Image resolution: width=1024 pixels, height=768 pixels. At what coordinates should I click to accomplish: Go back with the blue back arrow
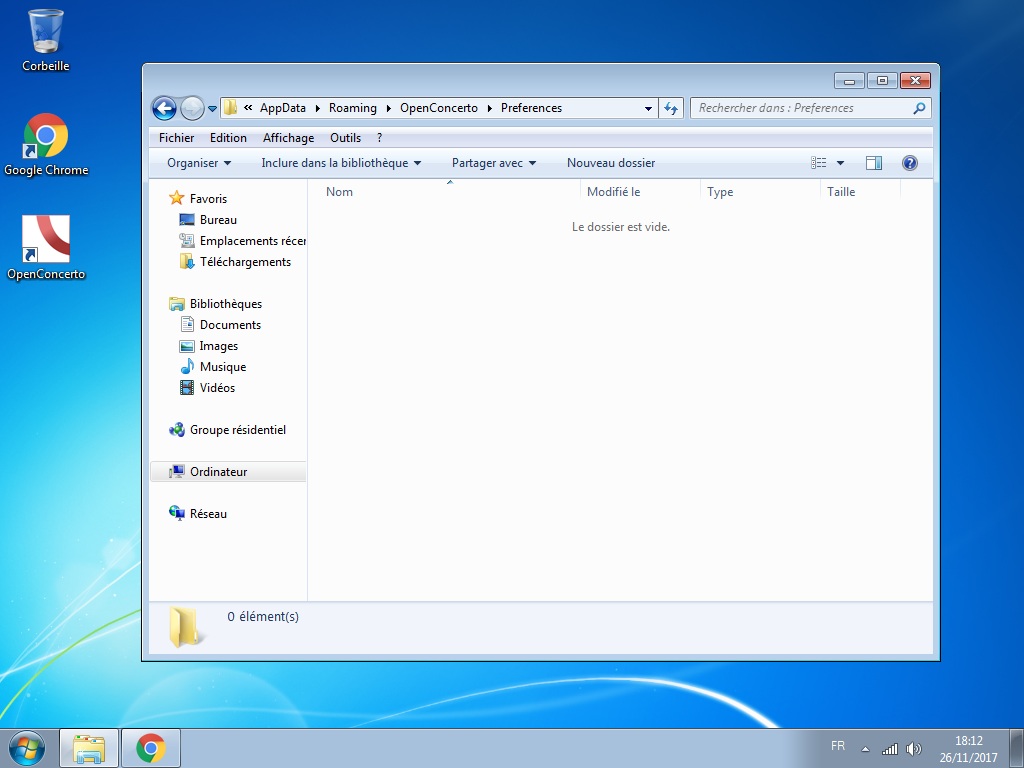(164, 108)
